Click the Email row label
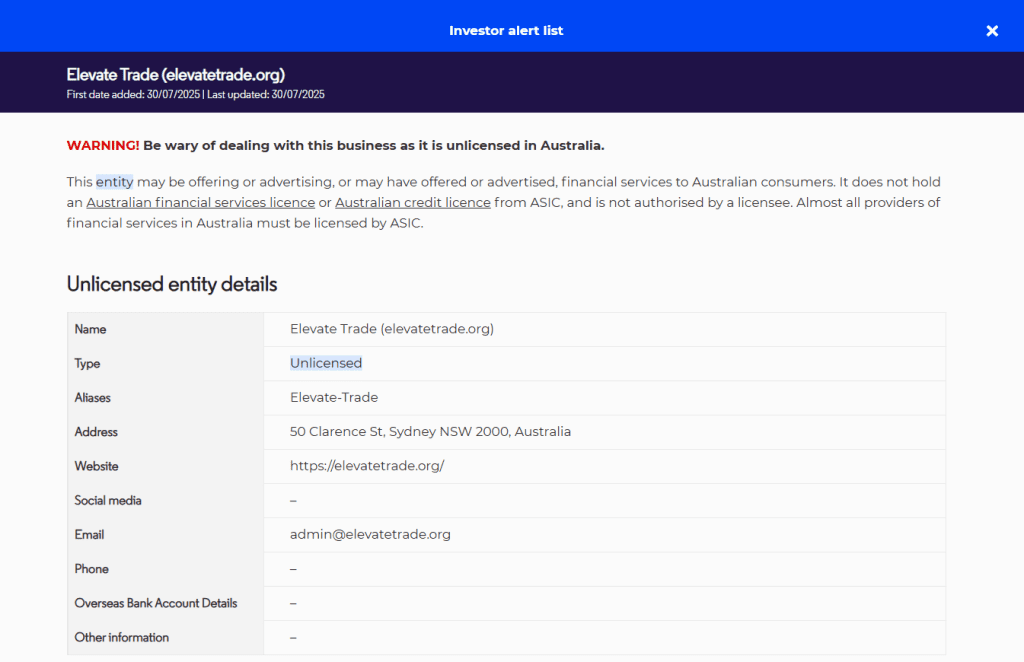 coord(89,535)
